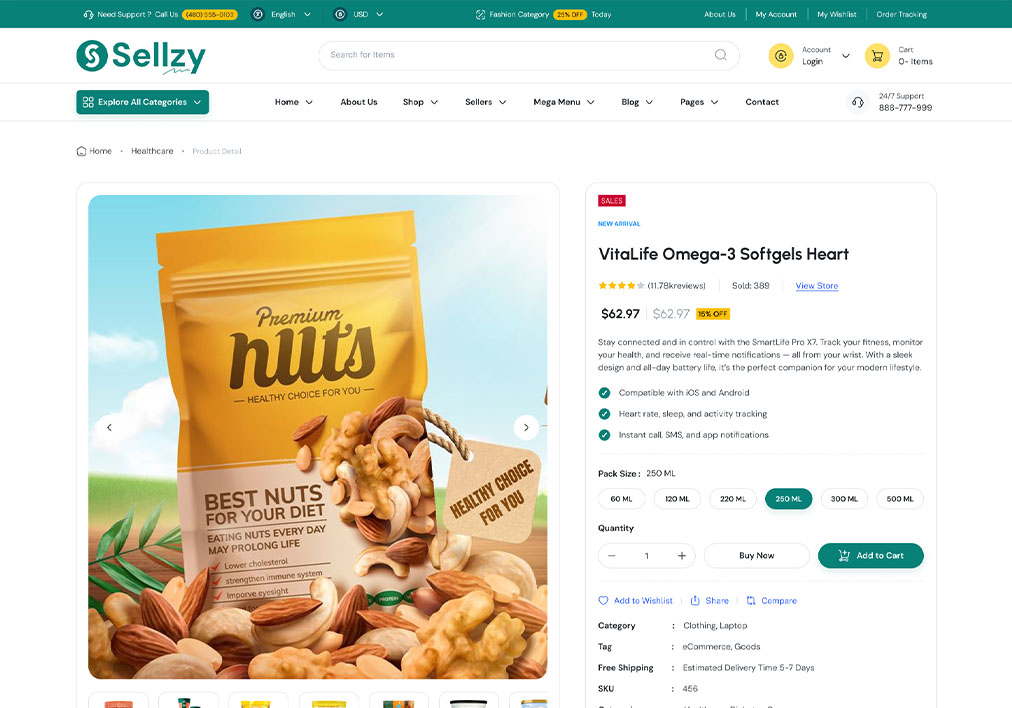Click the Add to Cart button
Viewport: 1012px width, 708px height.
click(x=871, y=556)
